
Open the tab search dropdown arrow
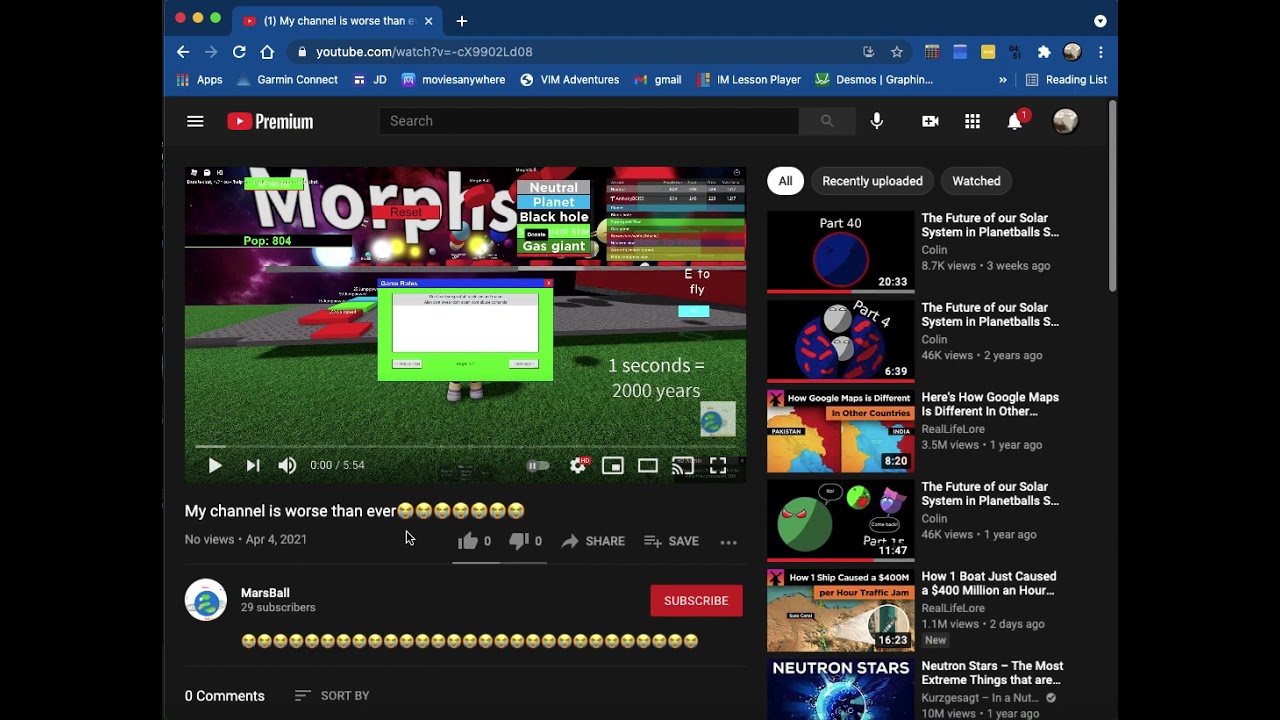point(1100,20)
